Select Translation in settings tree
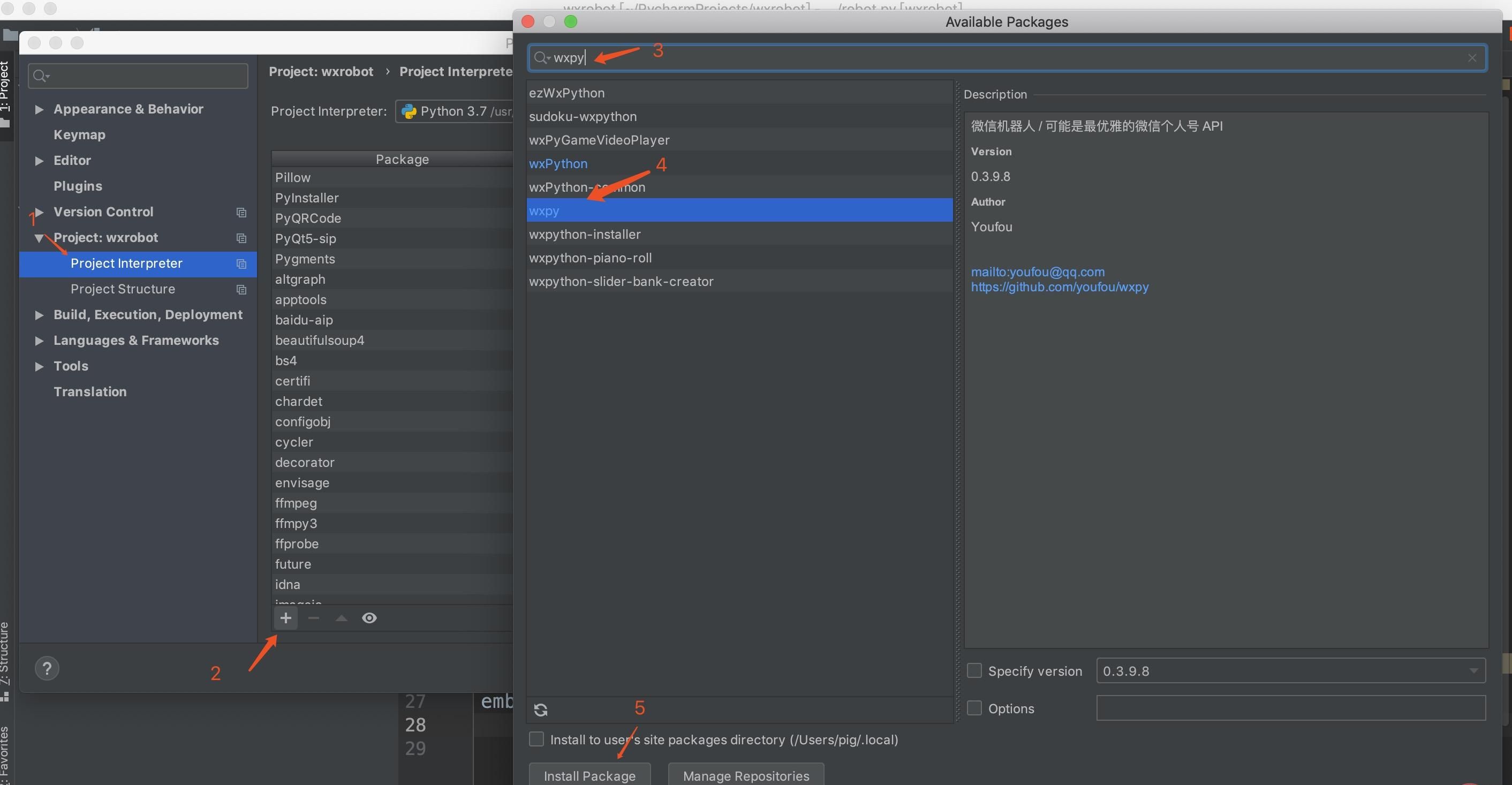Viewport: 1512px width, 785px height. [x=90, y=392]
